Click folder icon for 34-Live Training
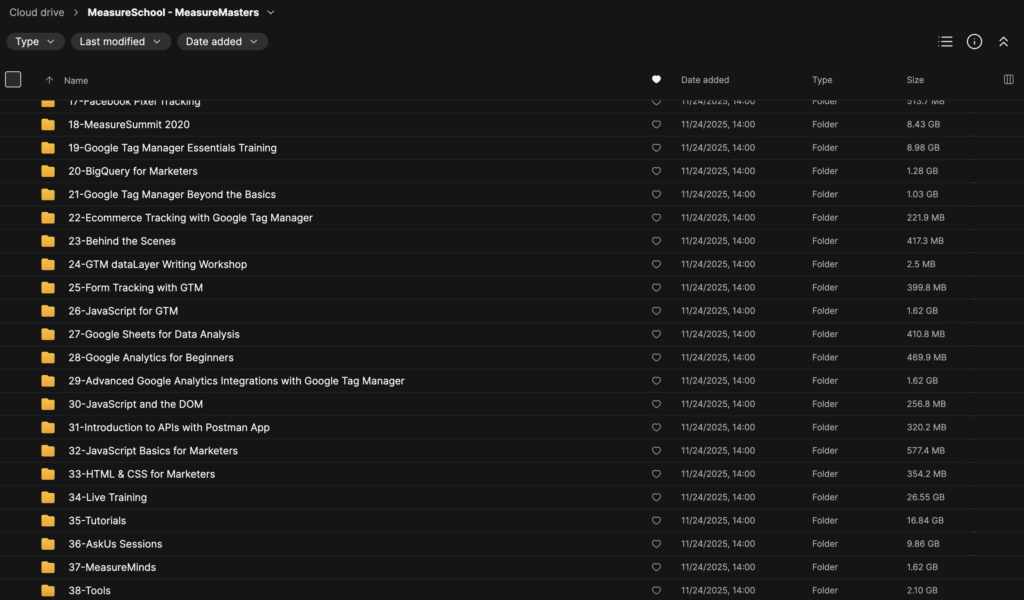The height and width of the screenshot is (600, 1024). click(x=48, y=497)
